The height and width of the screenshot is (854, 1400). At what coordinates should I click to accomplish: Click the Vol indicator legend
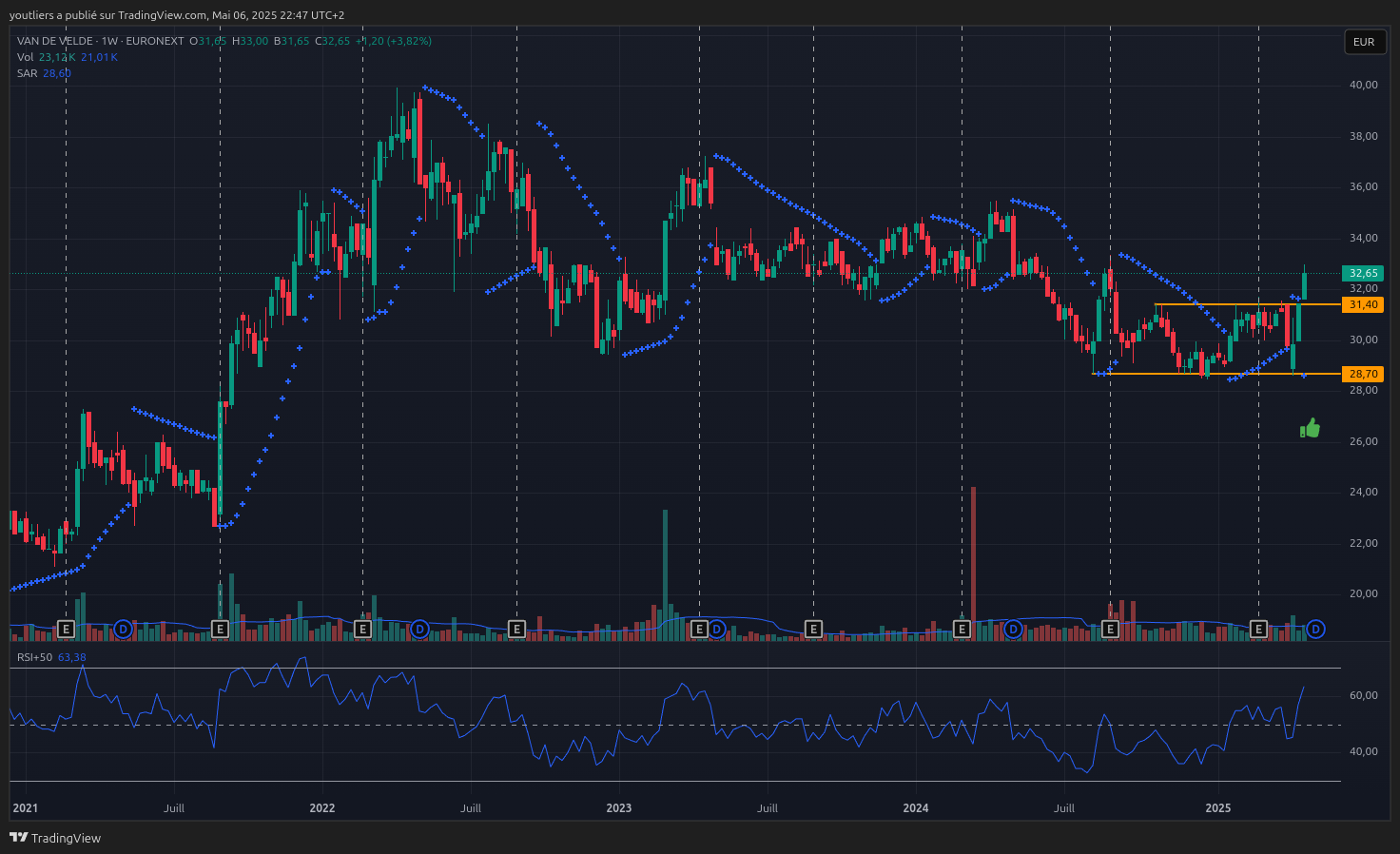pos(67,57)
